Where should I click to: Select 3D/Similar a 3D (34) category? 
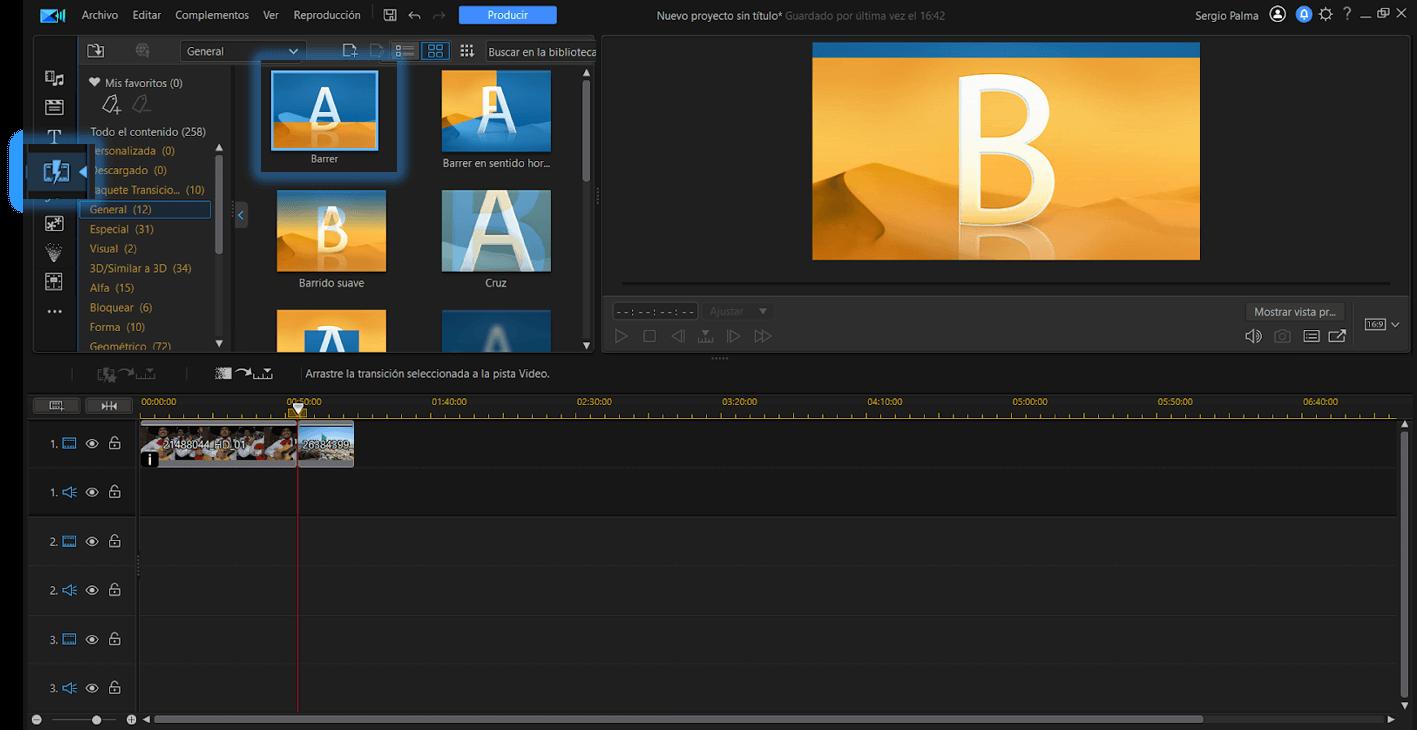140,268
